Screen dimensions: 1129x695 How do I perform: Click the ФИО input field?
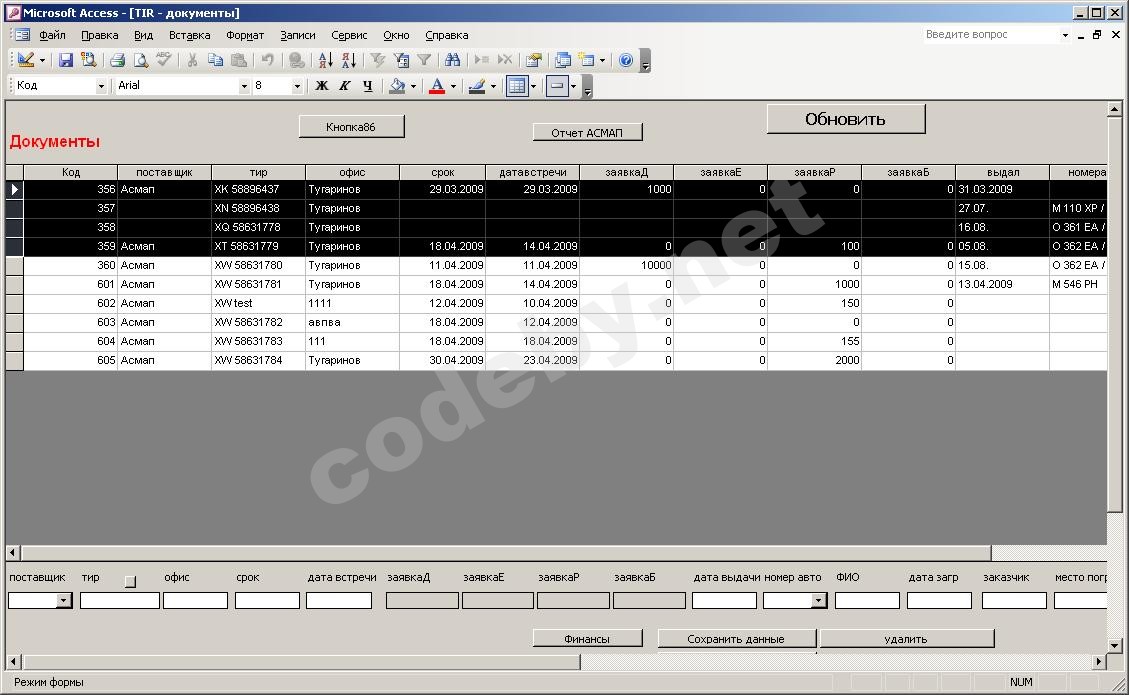coord(867,601)
